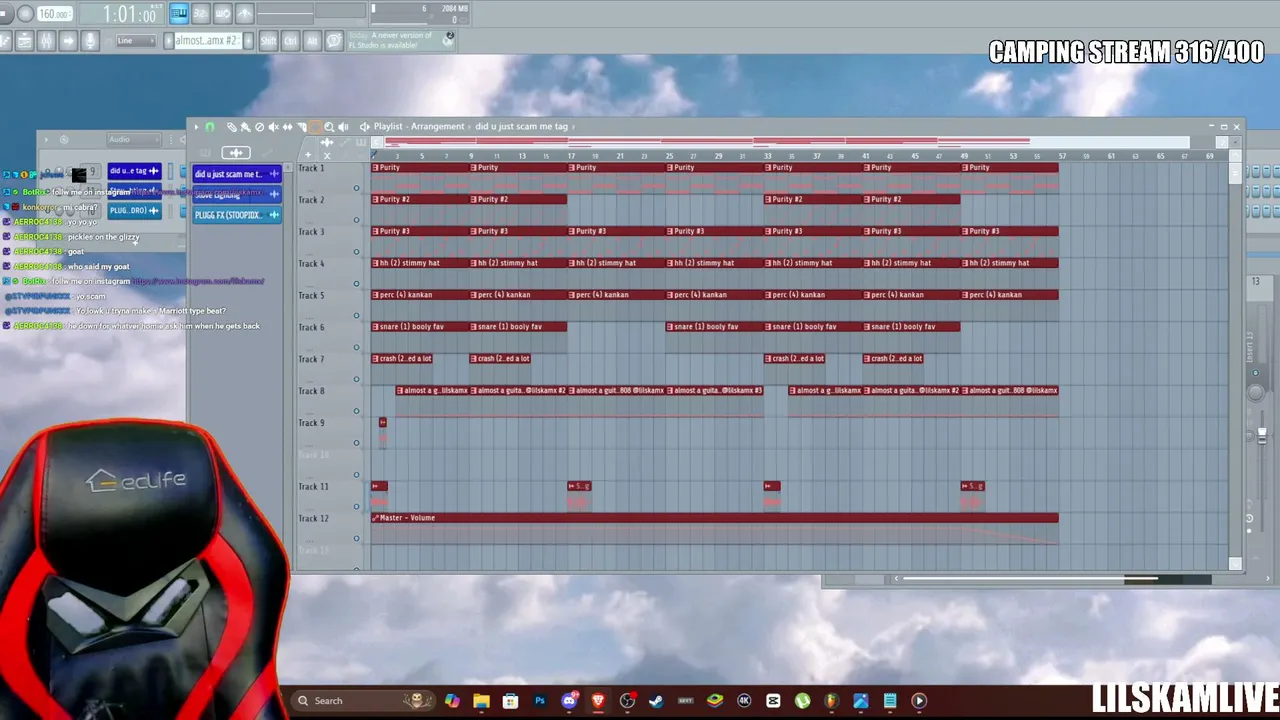Open Photoshop from the taskbar
Screen dimensions: 1280x720
(540, 701)
